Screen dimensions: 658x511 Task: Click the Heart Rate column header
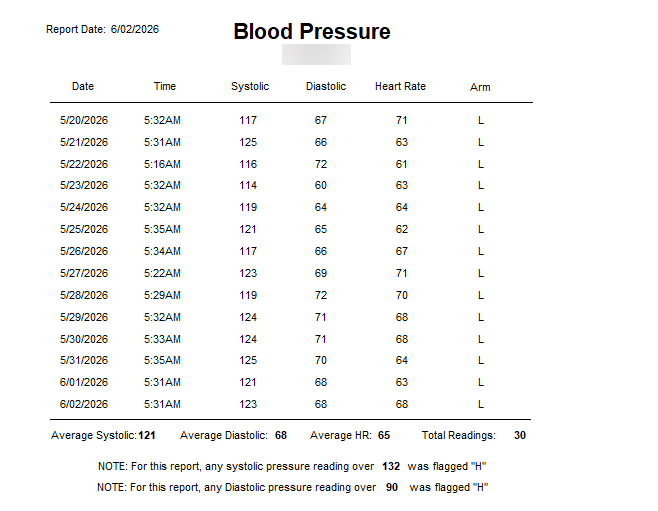[400, 86]
